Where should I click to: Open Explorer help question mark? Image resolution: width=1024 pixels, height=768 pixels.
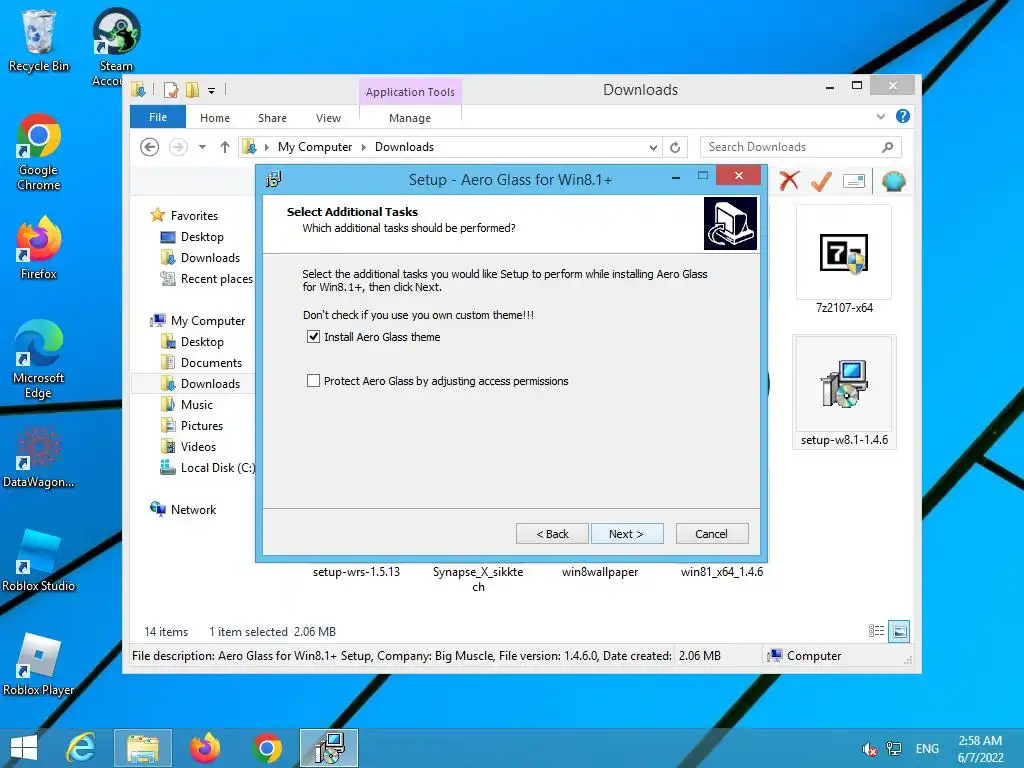903,116
